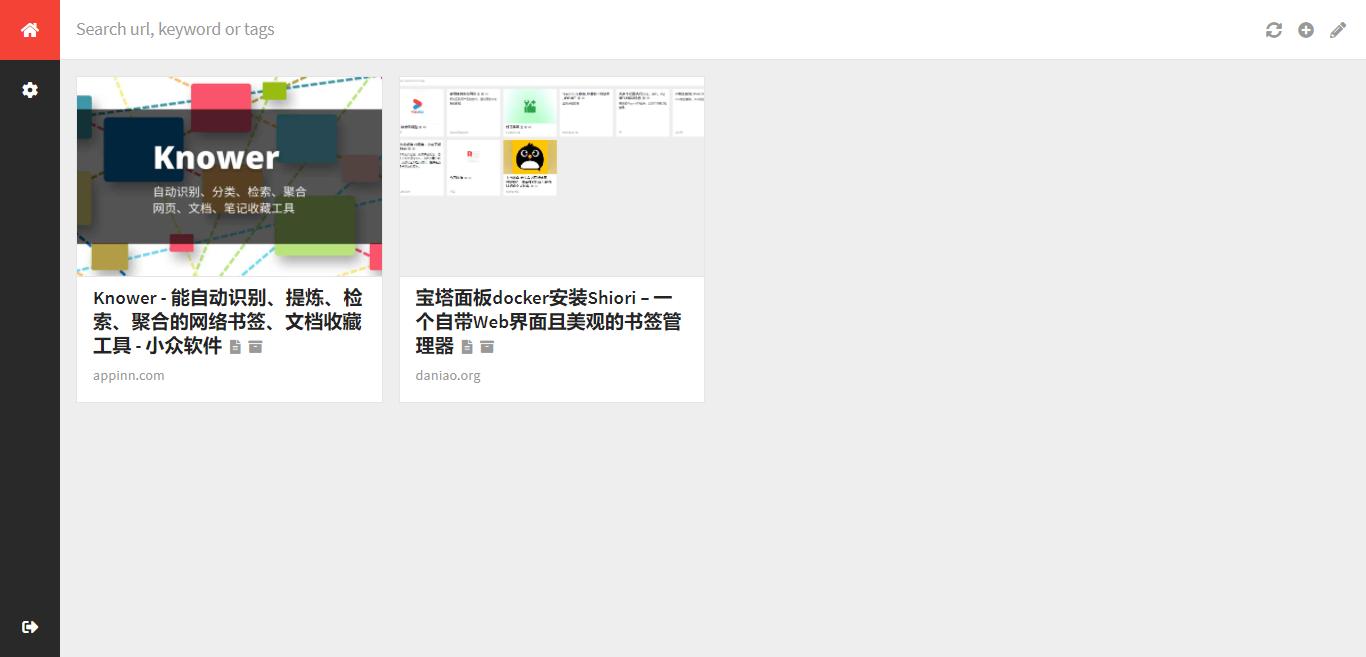Open readable content icon on the Knower bookmark
This screenshot has width=1366, height=657.
tap(236, 347)
